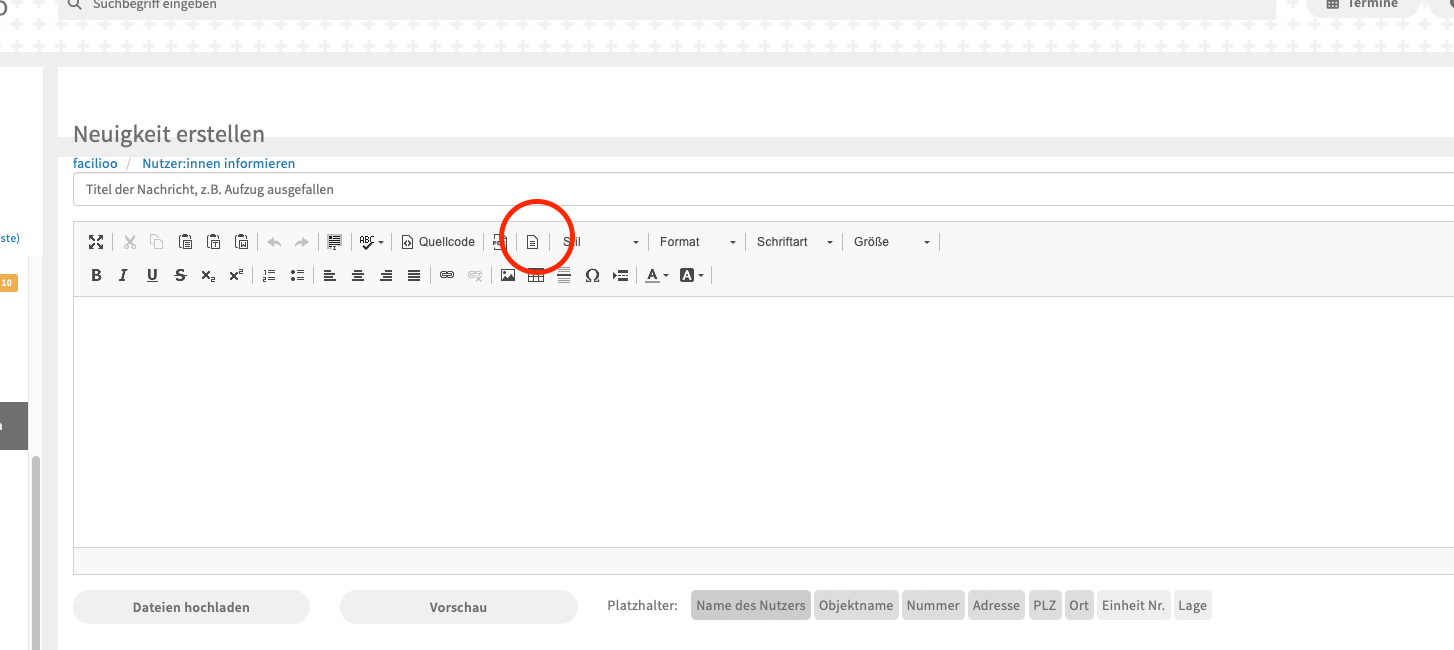Go to Nutzer:innen informieren breadcrumb
The height and width of the screenshot is (650, 1454).
218,163
